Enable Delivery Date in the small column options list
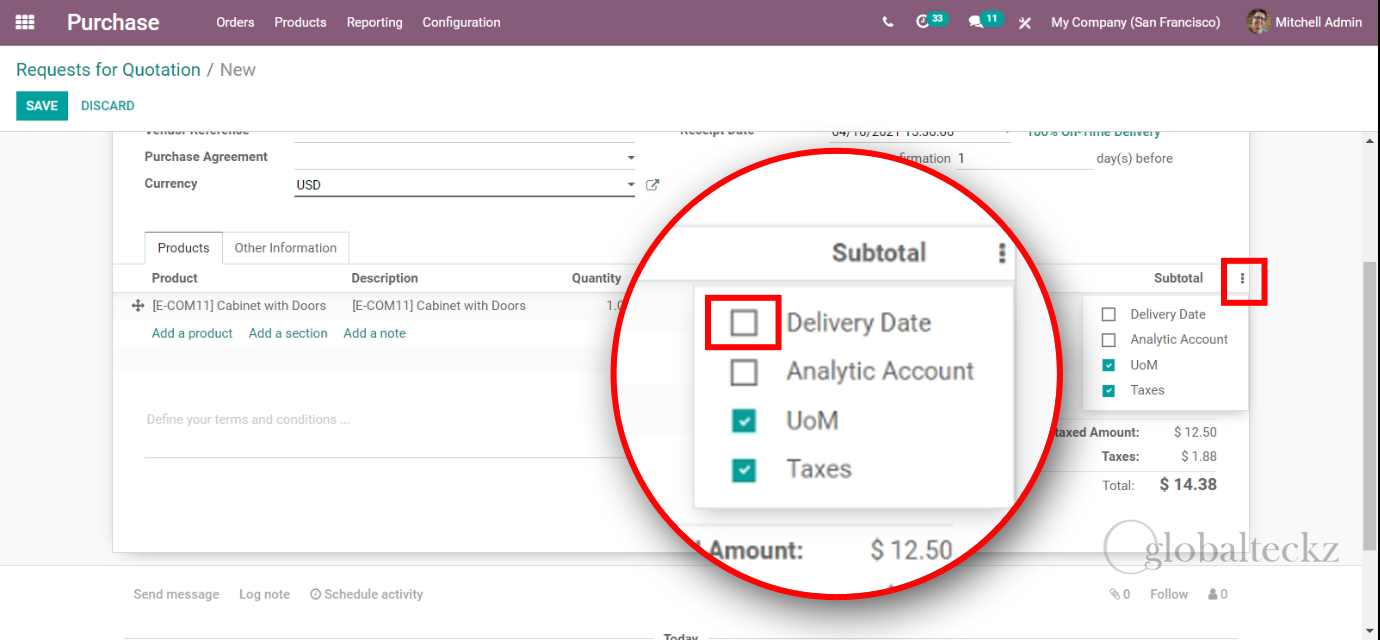 pos(1108,314)
